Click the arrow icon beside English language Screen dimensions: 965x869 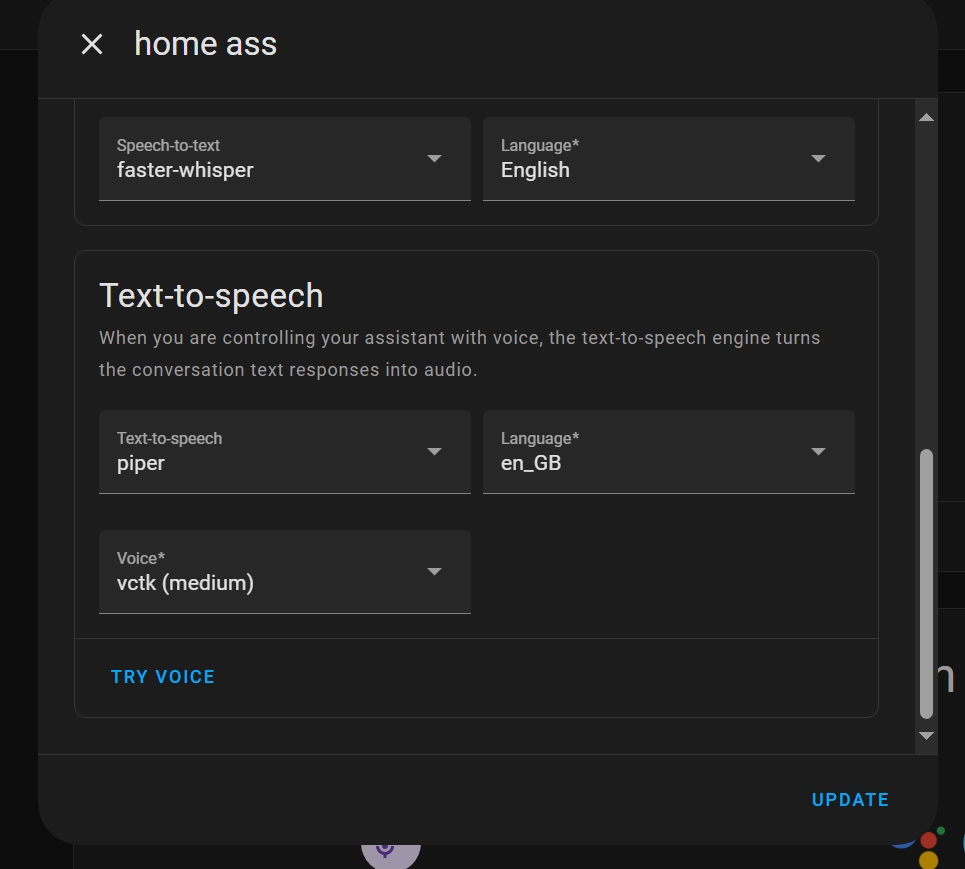point(818,159)
